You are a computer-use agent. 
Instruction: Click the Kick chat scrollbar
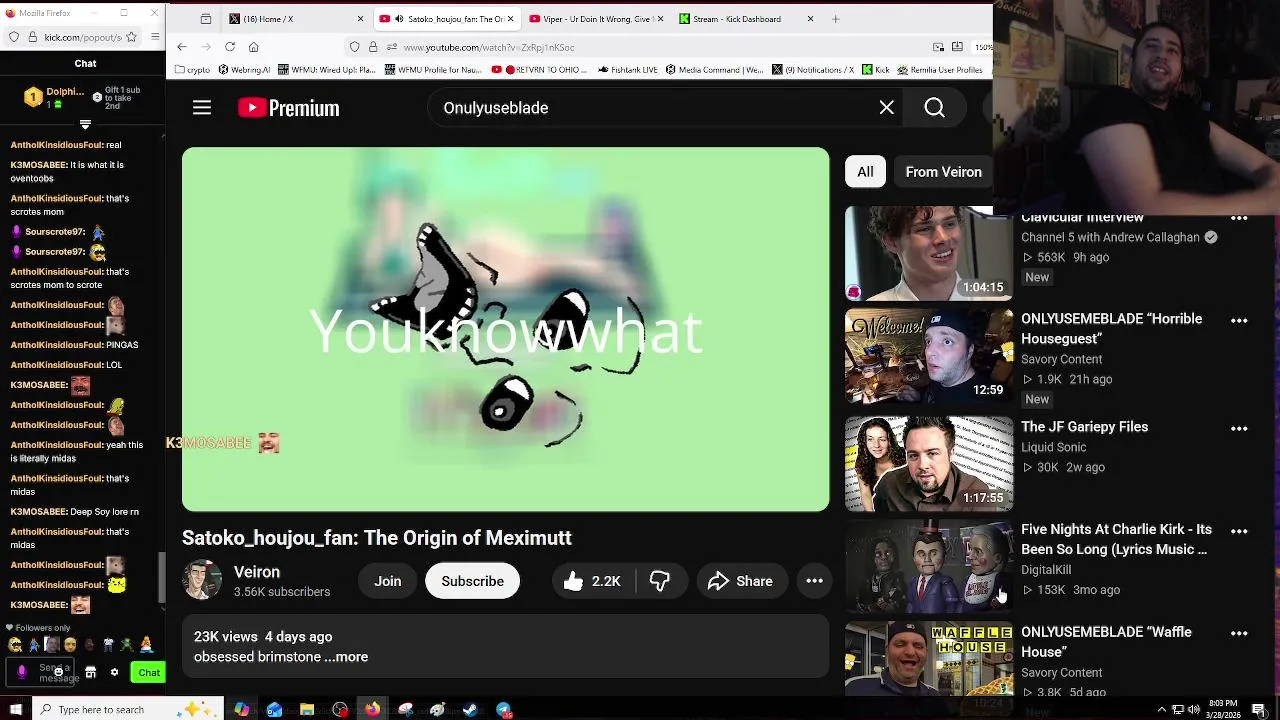coord(161,577)
